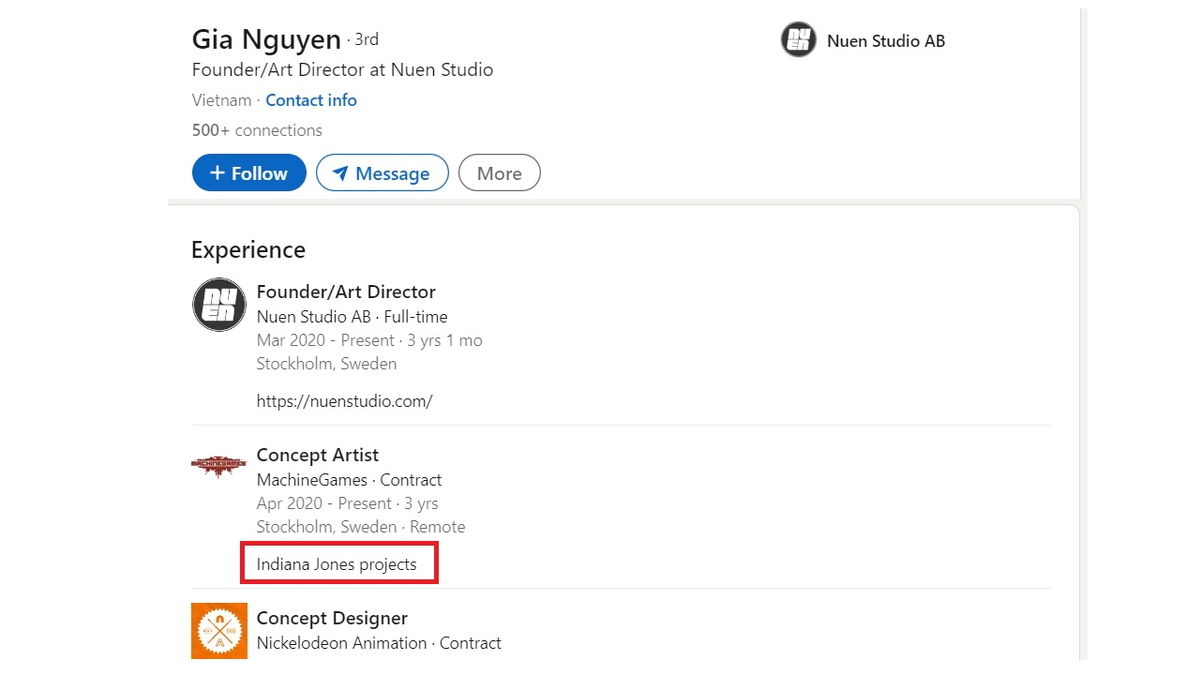
Task: Click the Nuen Studio AB logo in header
Action: [x=798, y=40]
